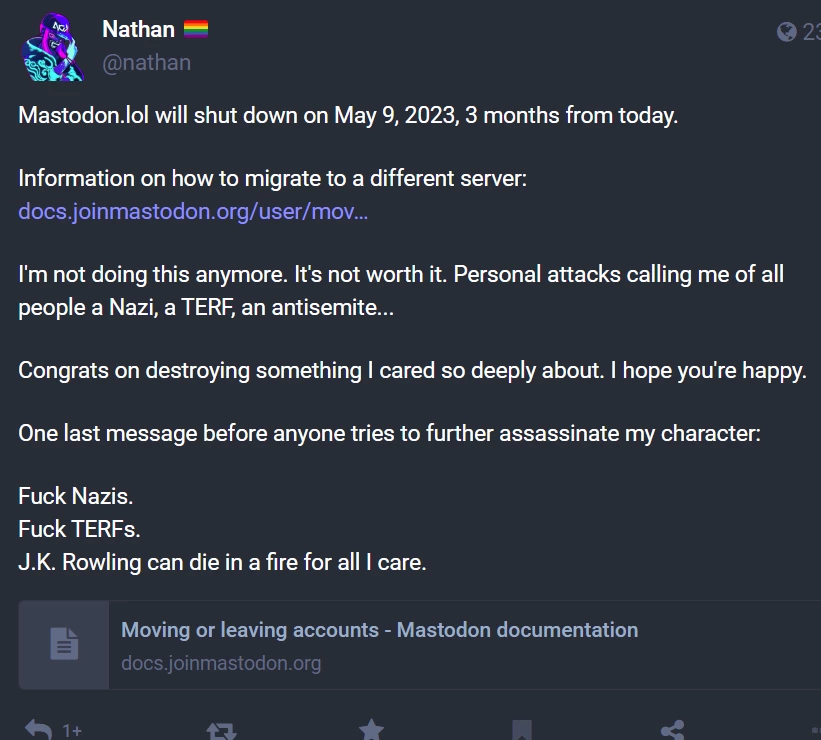
Task: Click the 'Congrats on destroying something' paragraph
Action: click(412, 370)
